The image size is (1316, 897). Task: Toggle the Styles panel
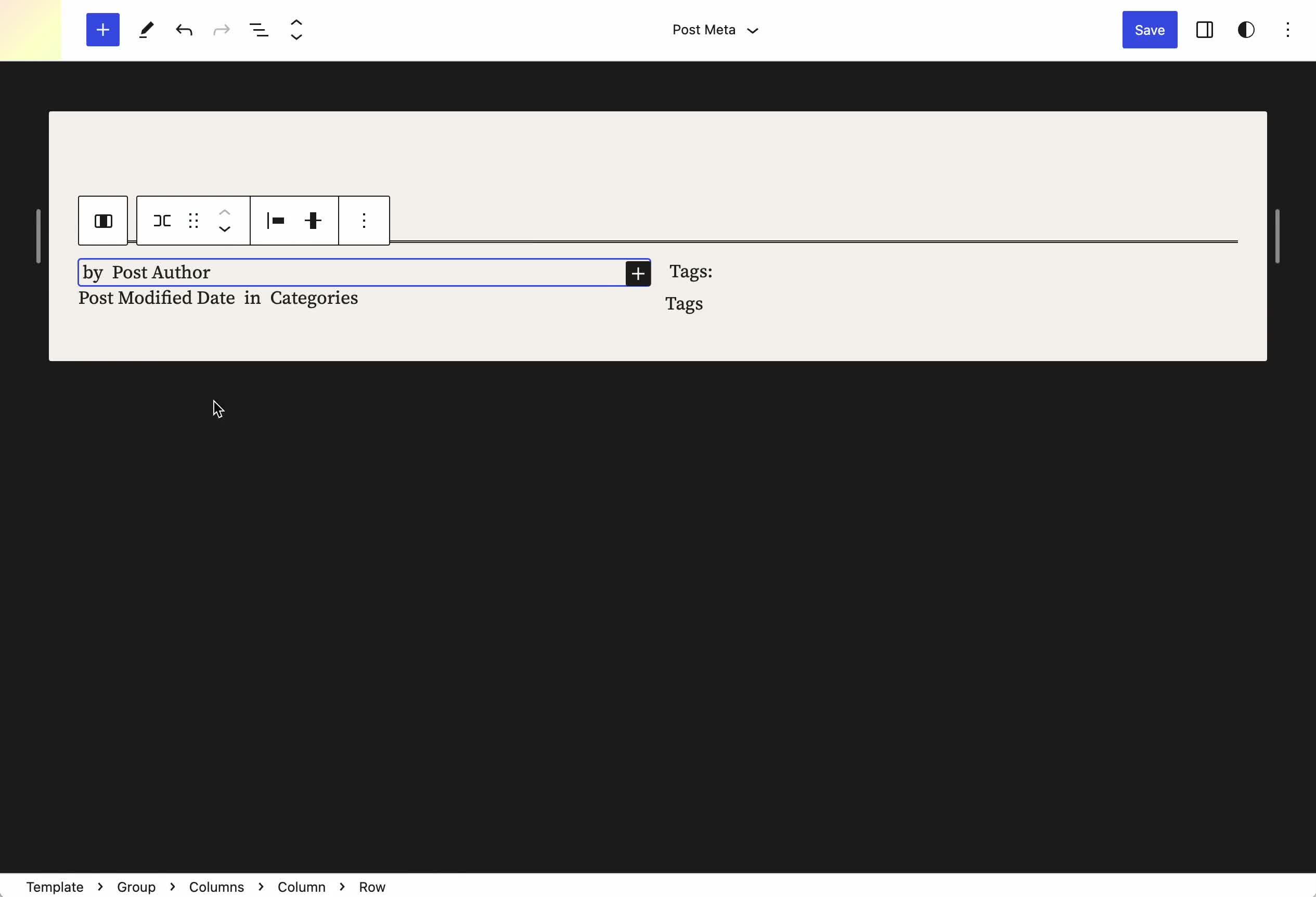pos(1246,30)
